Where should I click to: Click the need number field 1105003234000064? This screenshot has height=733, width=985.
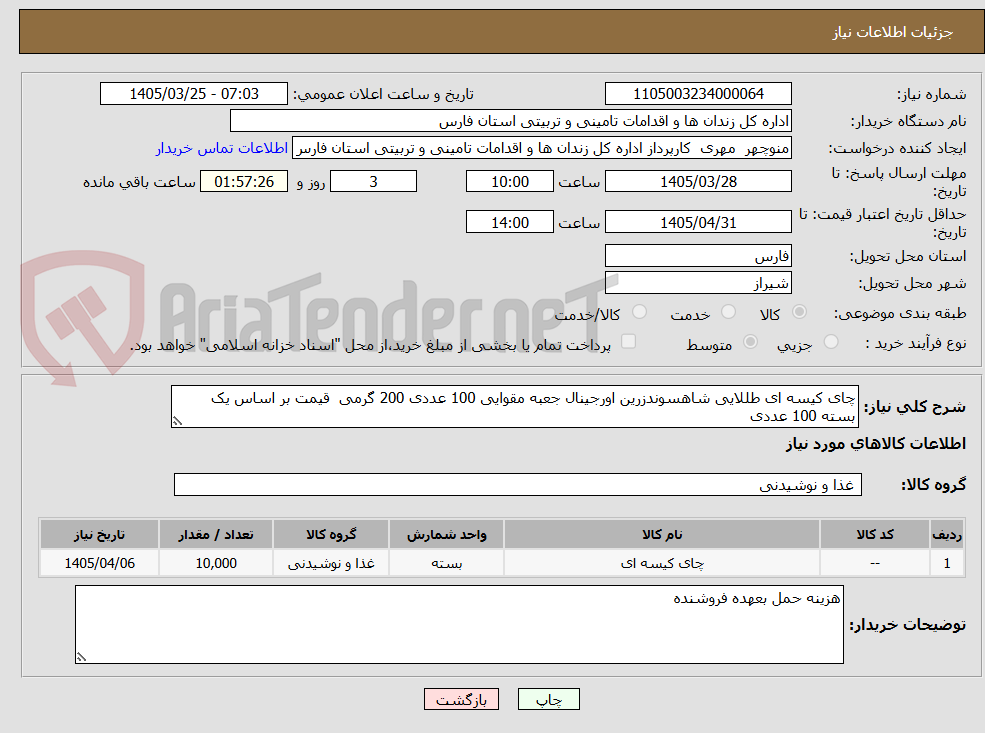pos(698,94)
